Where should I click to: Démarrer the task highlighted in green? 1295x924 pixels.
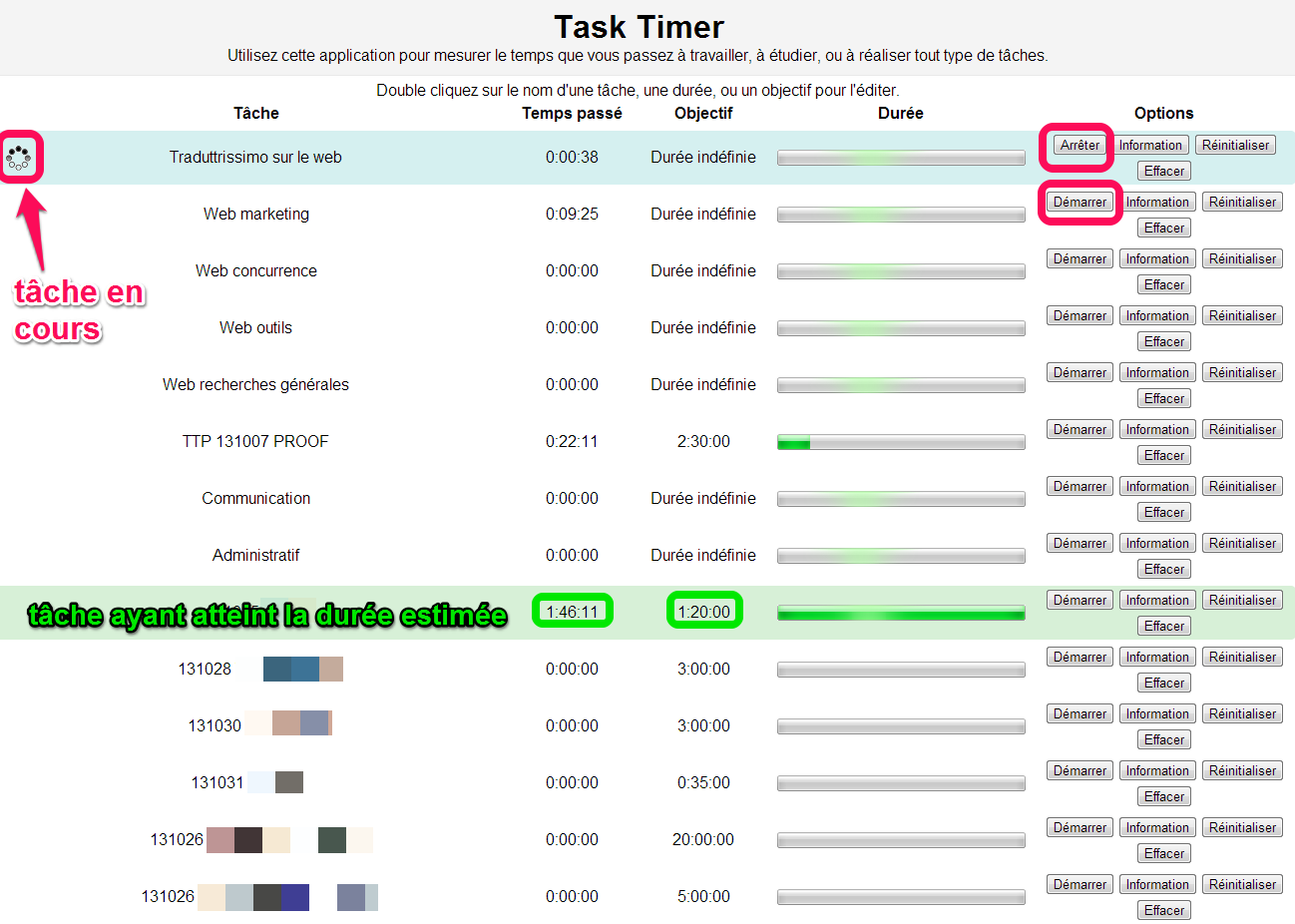[x=1079, y=599]
